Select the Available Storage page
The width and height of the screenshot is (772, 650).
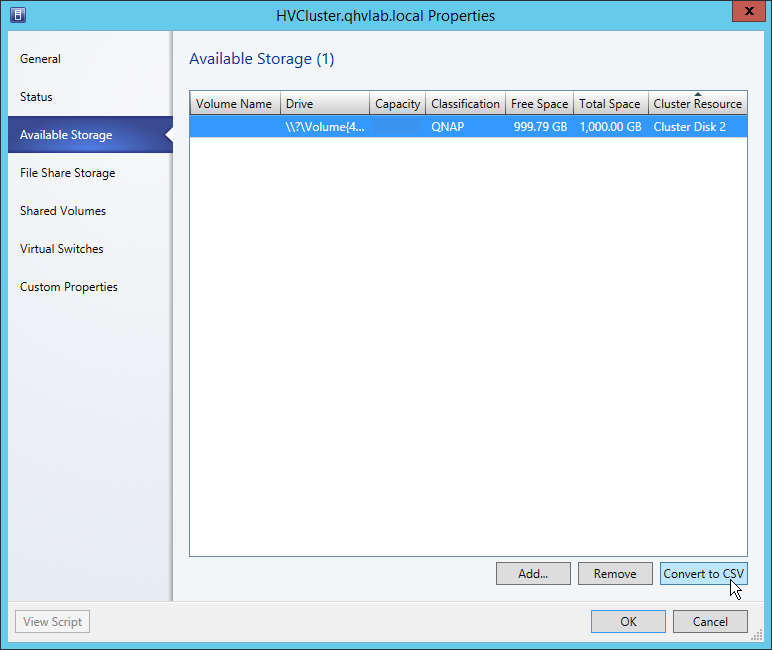tap(66, 135)
